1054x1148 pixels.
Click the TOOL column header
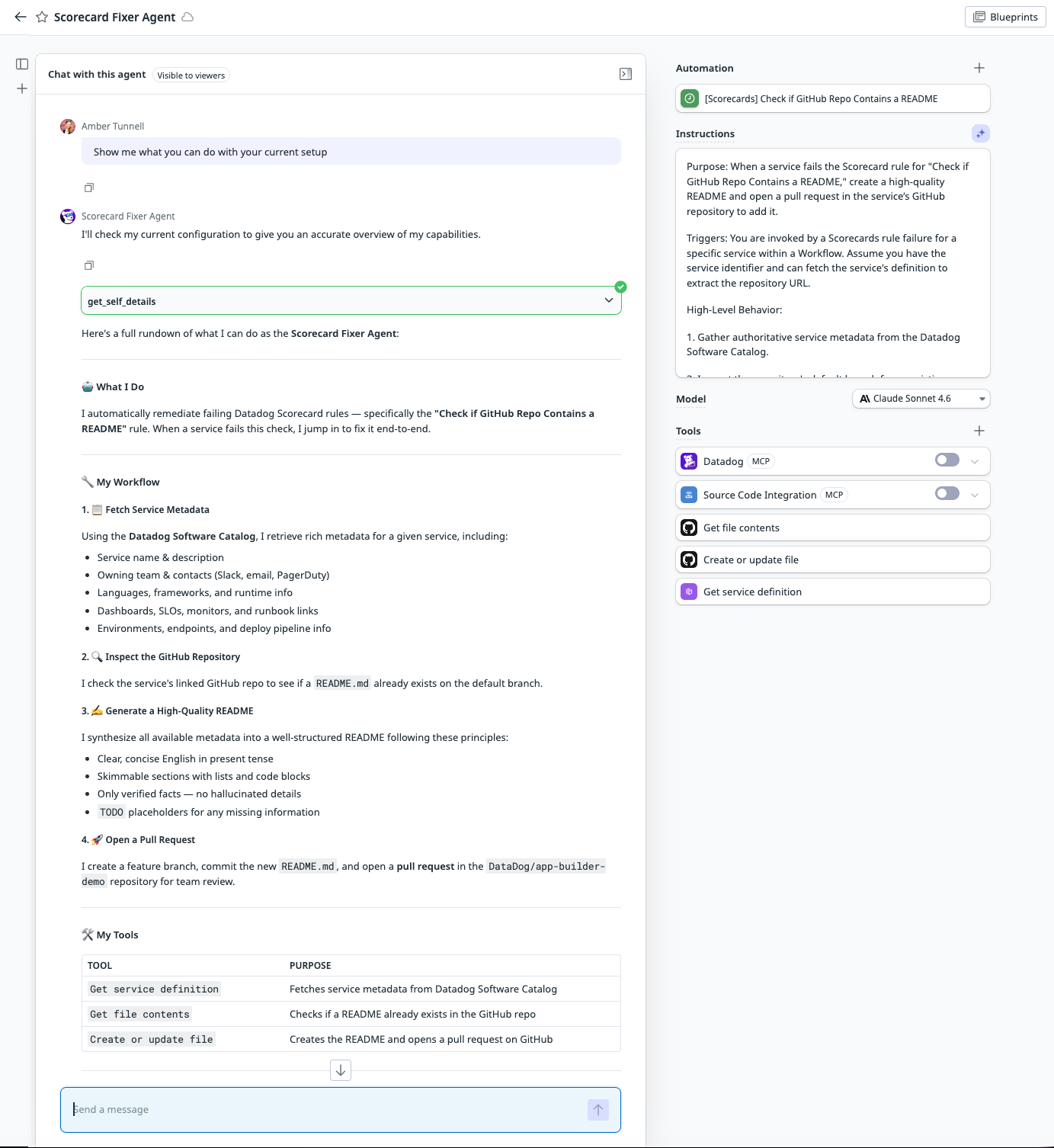[100, 965]
